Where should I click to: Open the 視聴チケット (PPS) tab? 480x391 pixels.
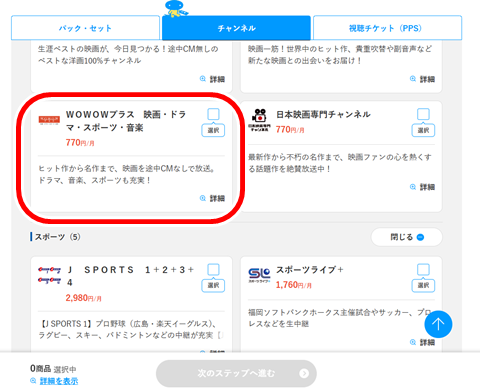pyautogui.click(x=387, y=28)
